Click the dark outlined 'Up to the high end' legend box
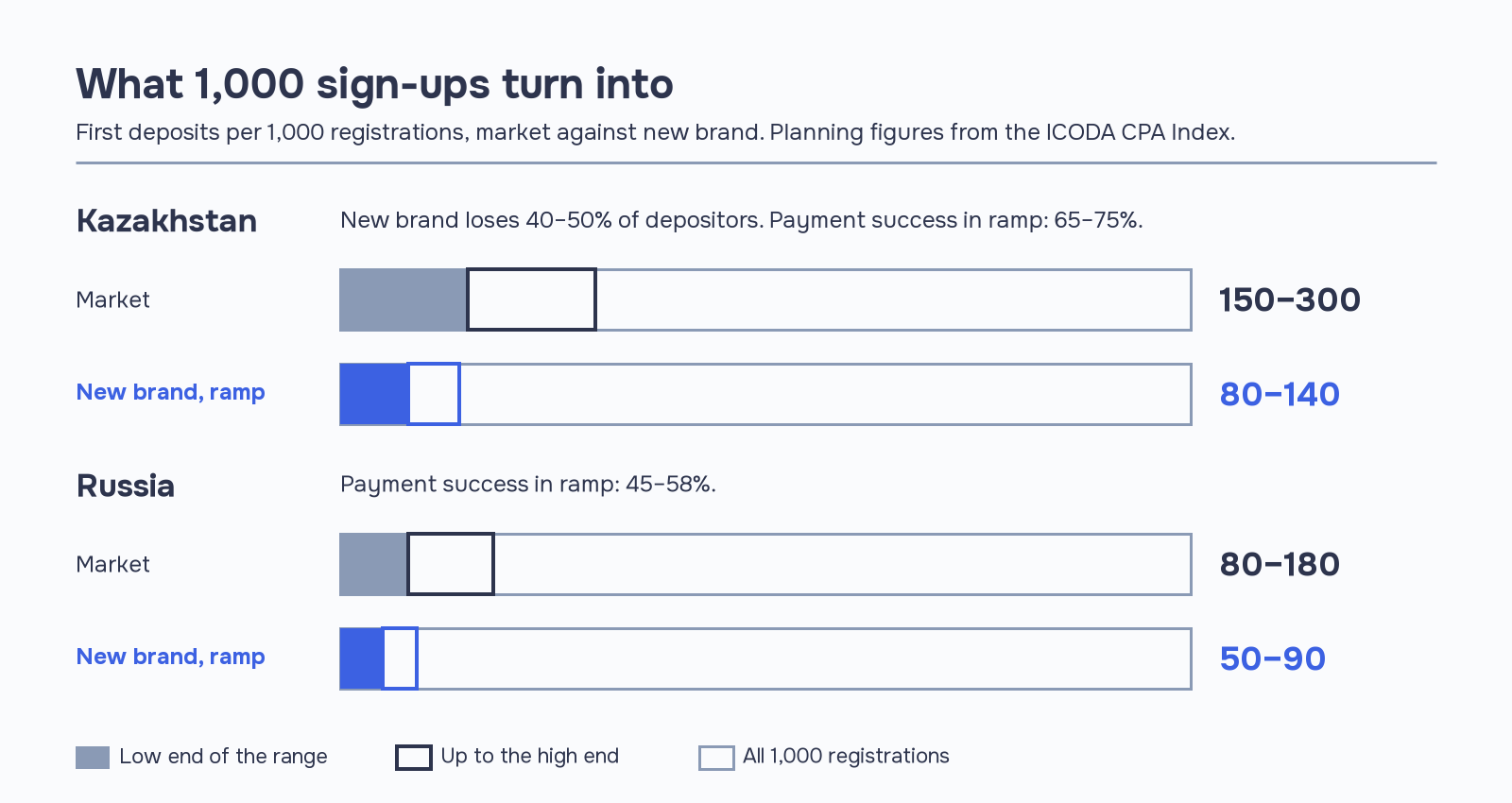Viewport: 1512px width, 803px height. pos(413,757)
